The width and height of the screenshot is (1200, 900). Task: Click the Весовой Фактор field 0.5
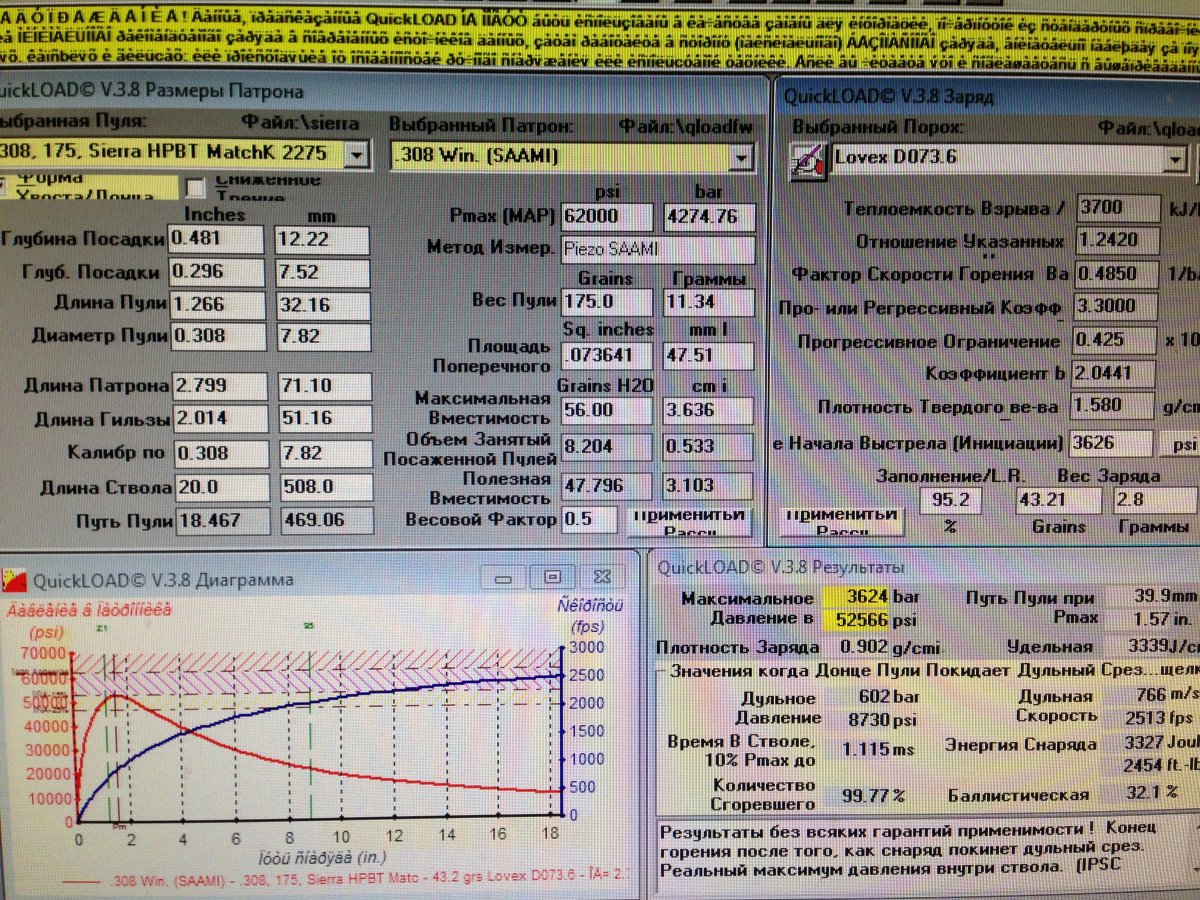(x=590, y=519)
